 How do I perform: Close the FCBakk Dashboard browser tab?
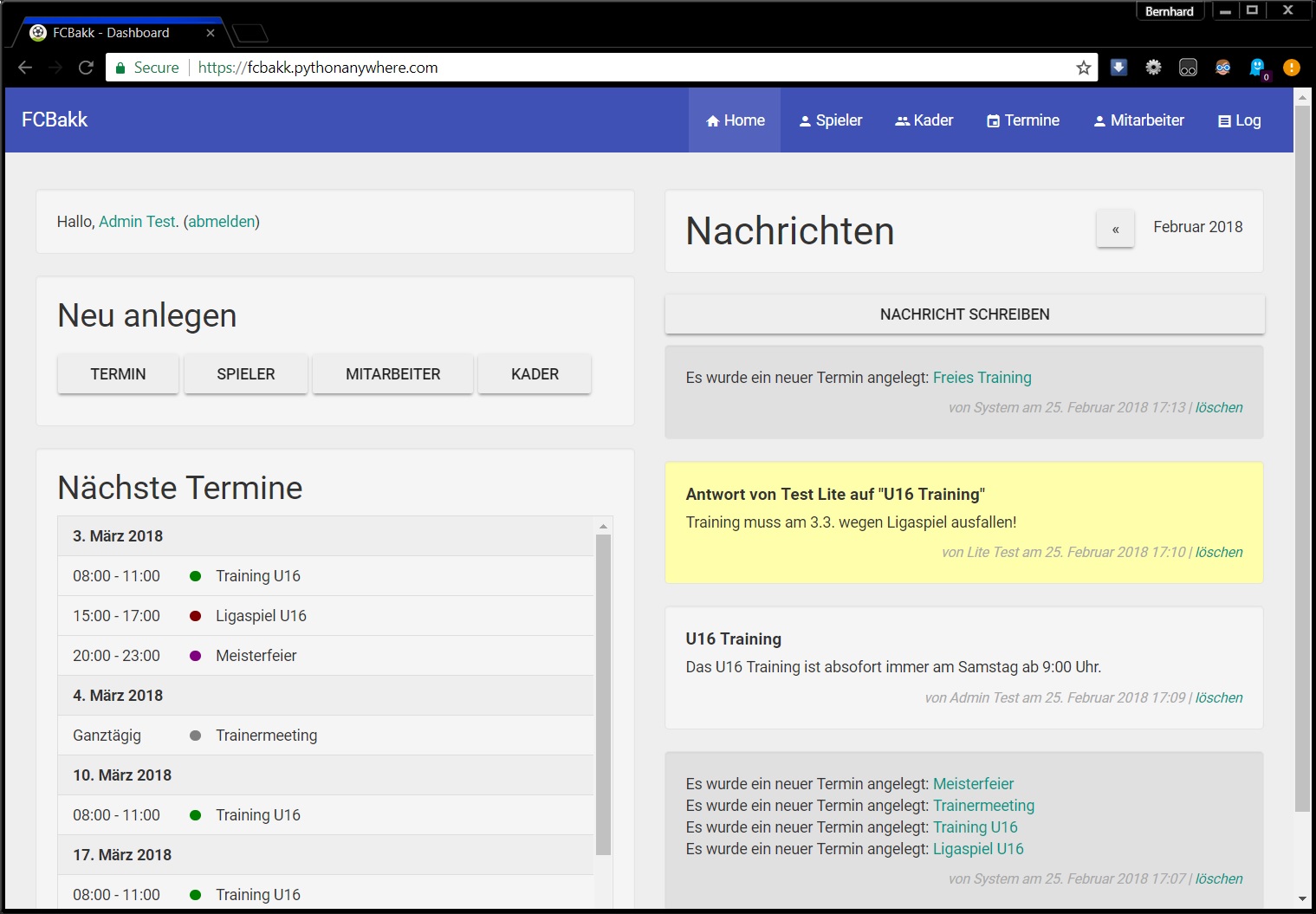tap(211, 33)
